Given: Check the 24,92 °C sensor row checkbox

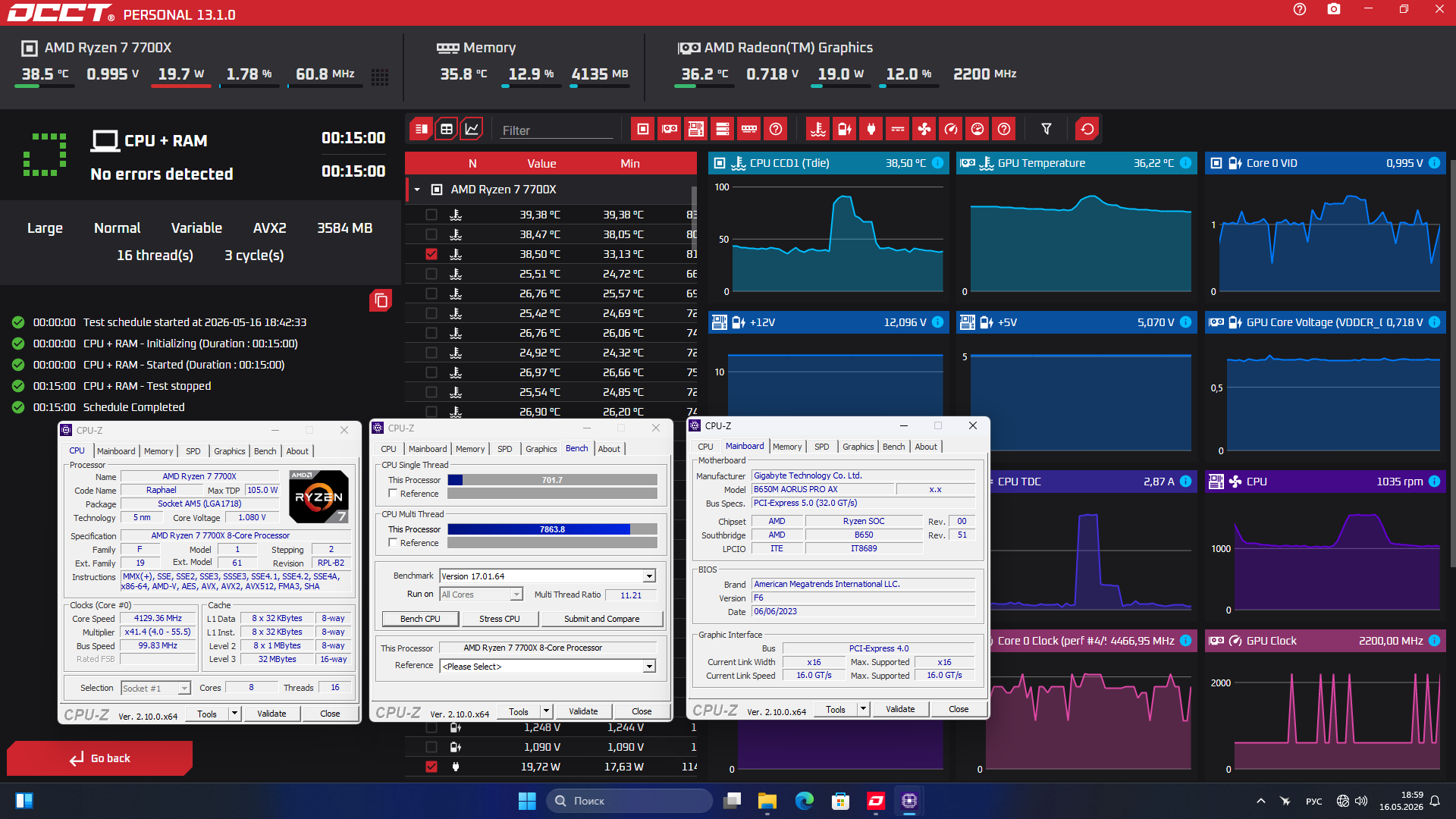Looking at the screenshot, I should tap(431, 353).
